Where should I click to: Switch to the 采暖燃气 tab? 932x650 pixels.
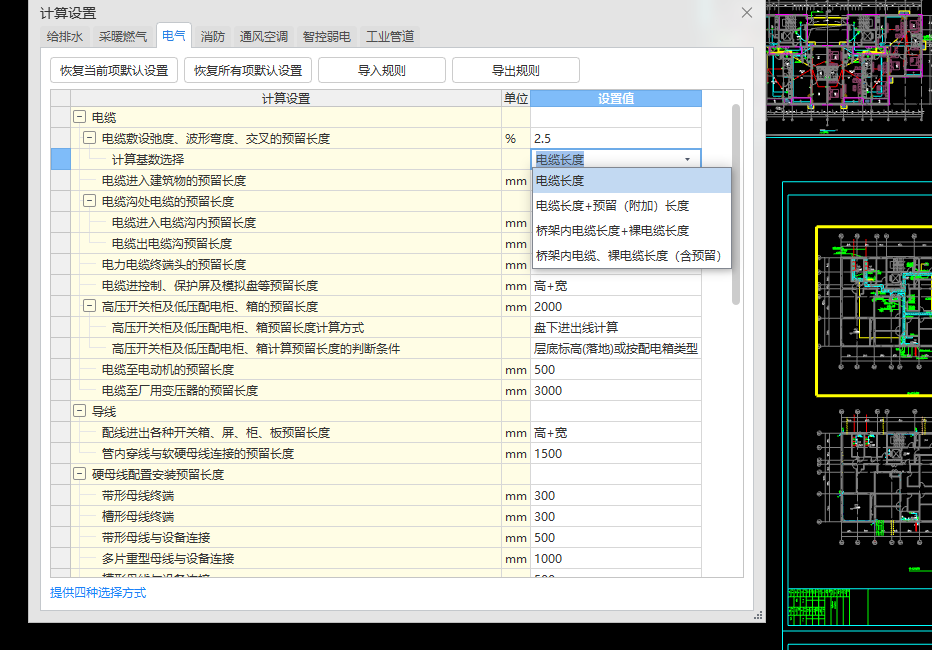pyautogui.click(x=122, y=36)
